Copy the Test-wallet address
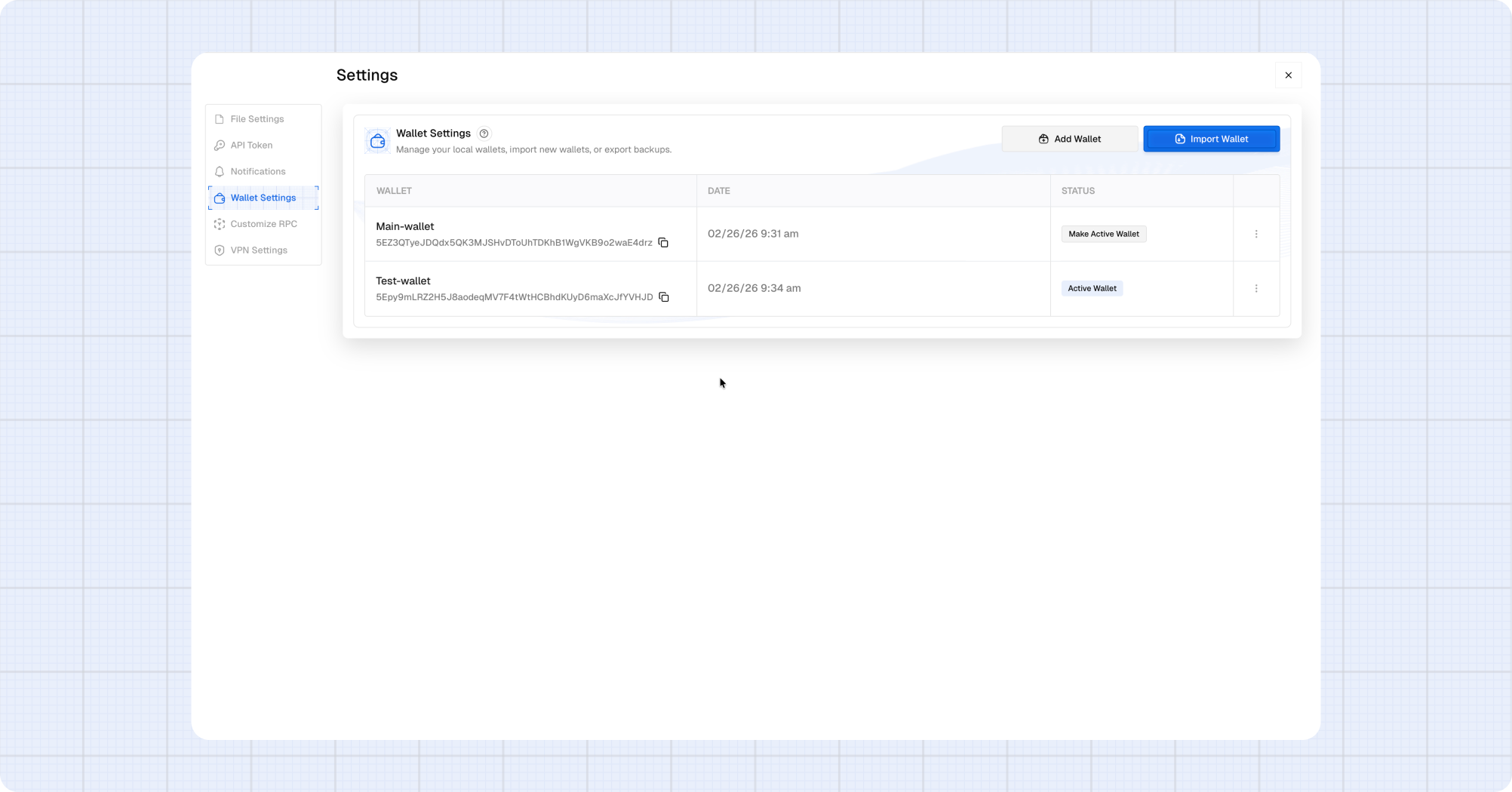The image size is (1512, 792). (664, 297)
